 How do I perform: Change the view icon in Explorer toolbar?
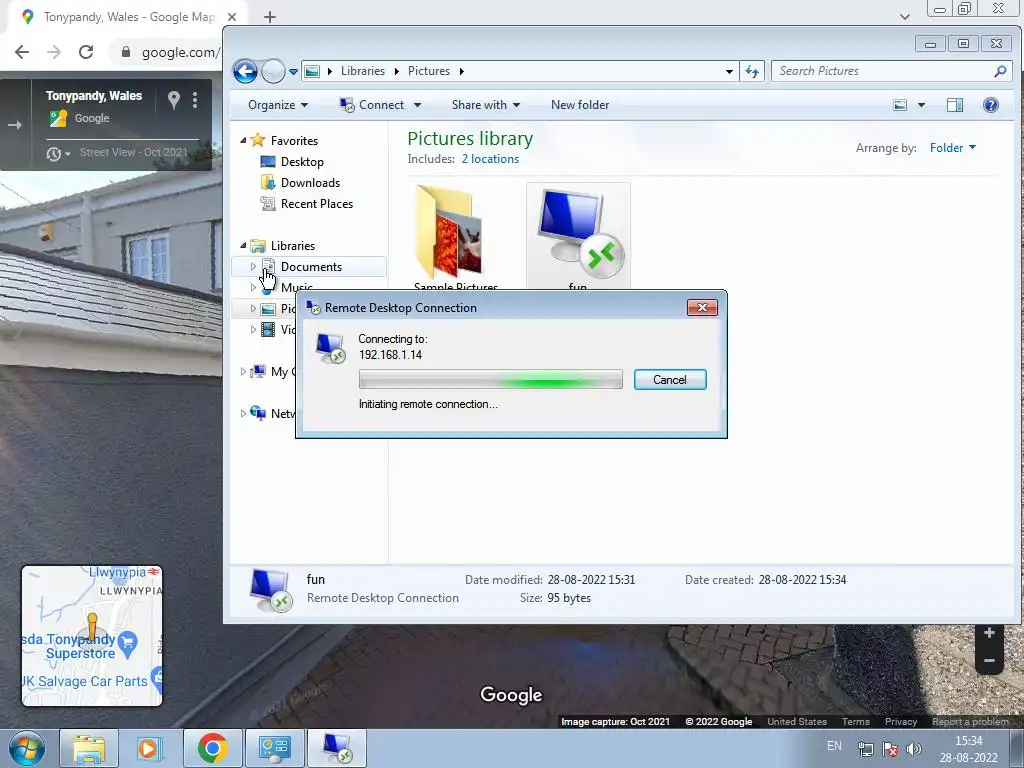pos(900,105)
